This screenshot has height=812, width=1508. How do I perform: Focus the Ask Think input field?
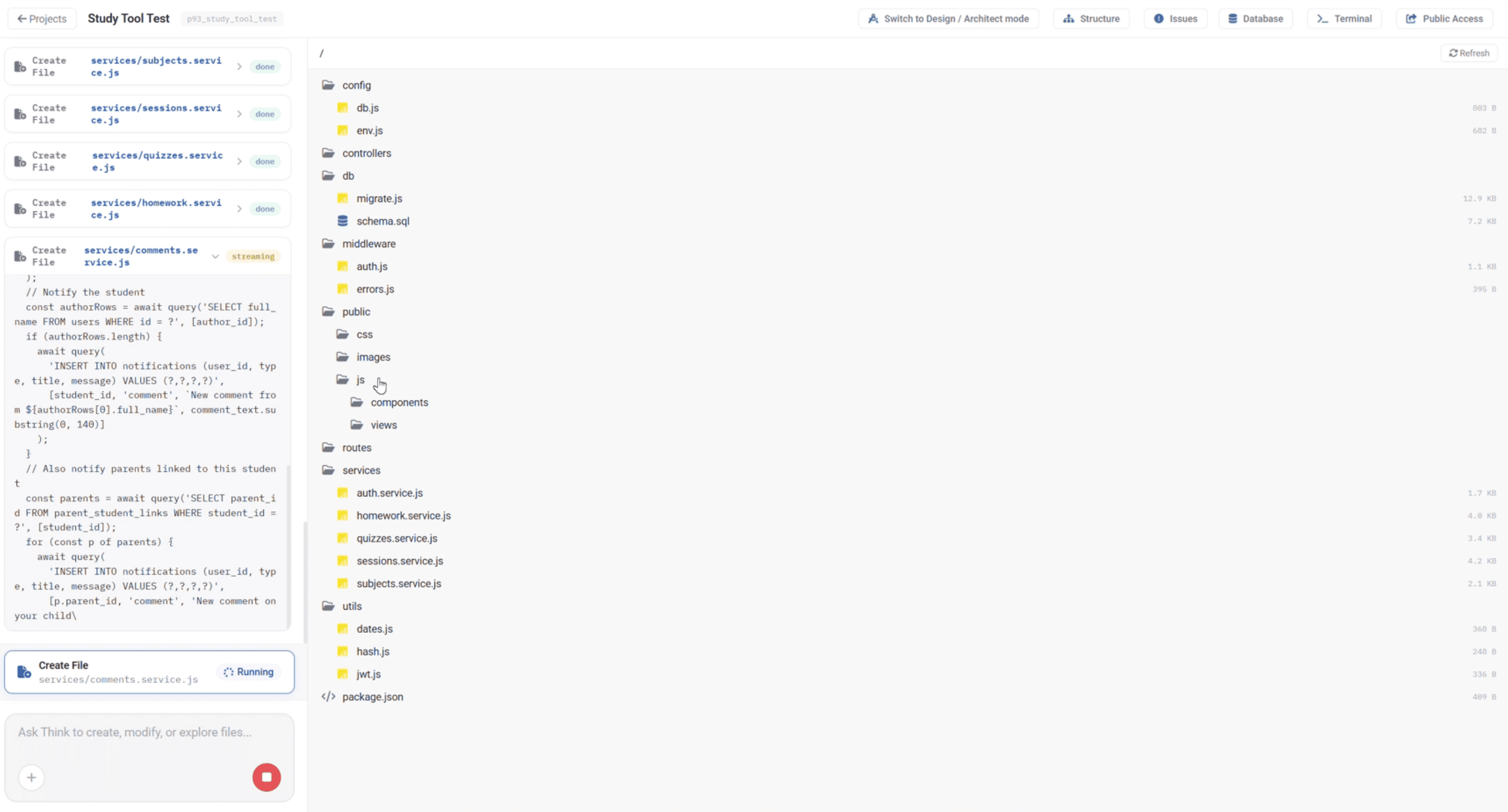point(149,733)
